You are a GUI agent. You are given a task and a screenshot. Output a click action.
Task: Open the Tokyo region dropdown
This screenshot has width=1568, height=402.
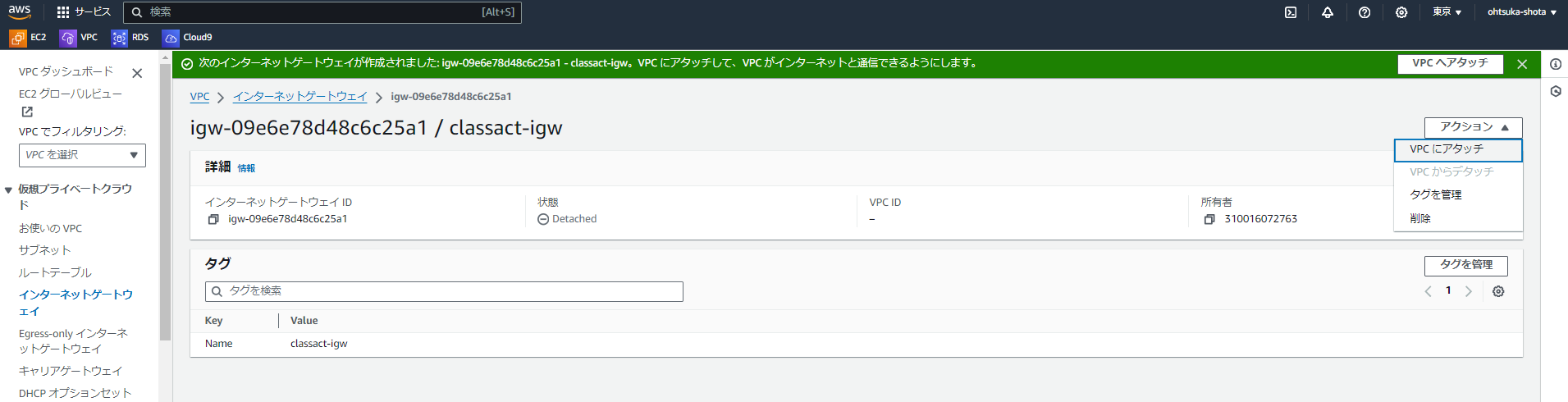pos(1447,12)
